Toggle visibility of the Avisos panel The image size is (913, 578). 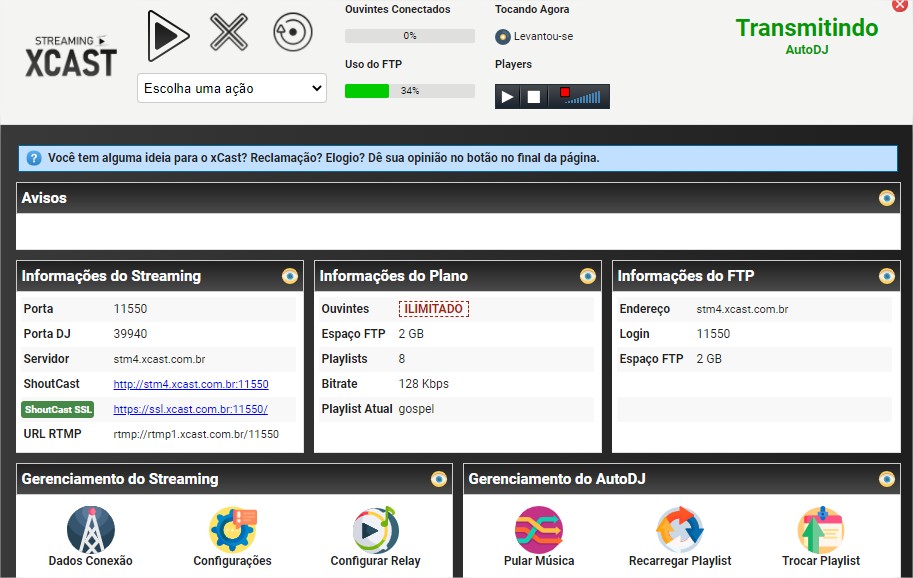[x=887, y=198]
